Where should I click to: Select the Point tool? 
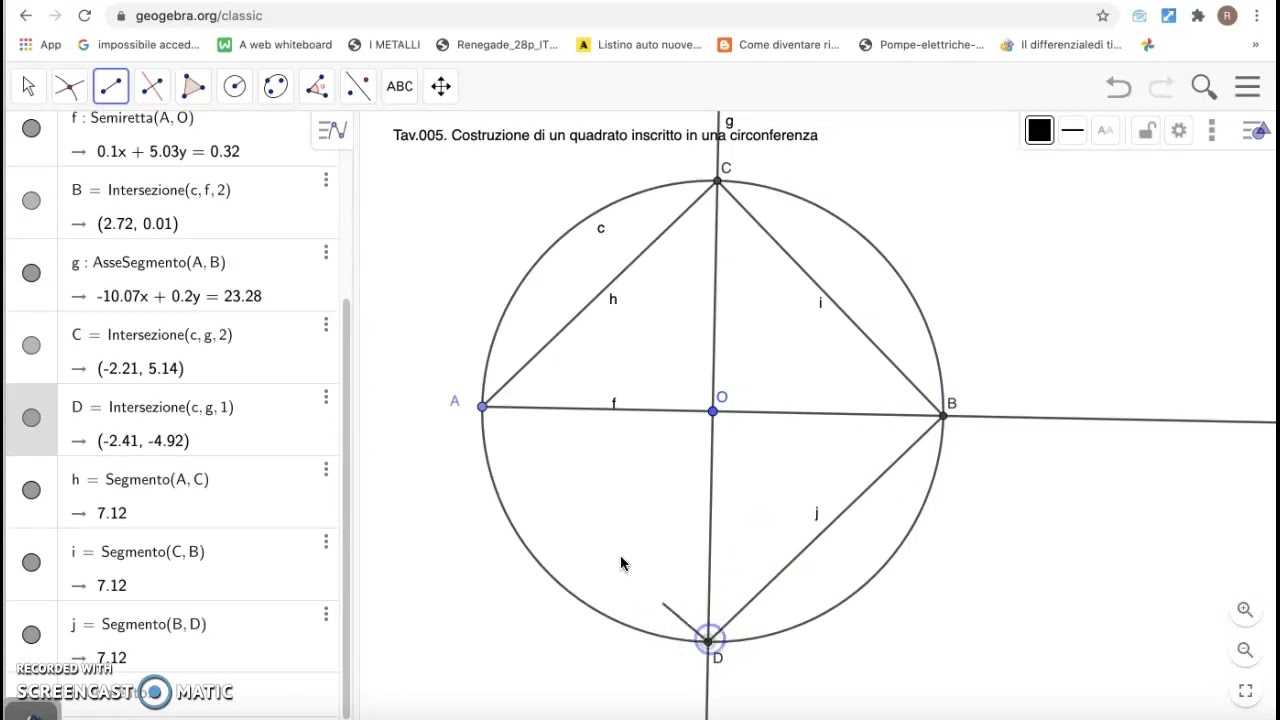pos(69,86)
